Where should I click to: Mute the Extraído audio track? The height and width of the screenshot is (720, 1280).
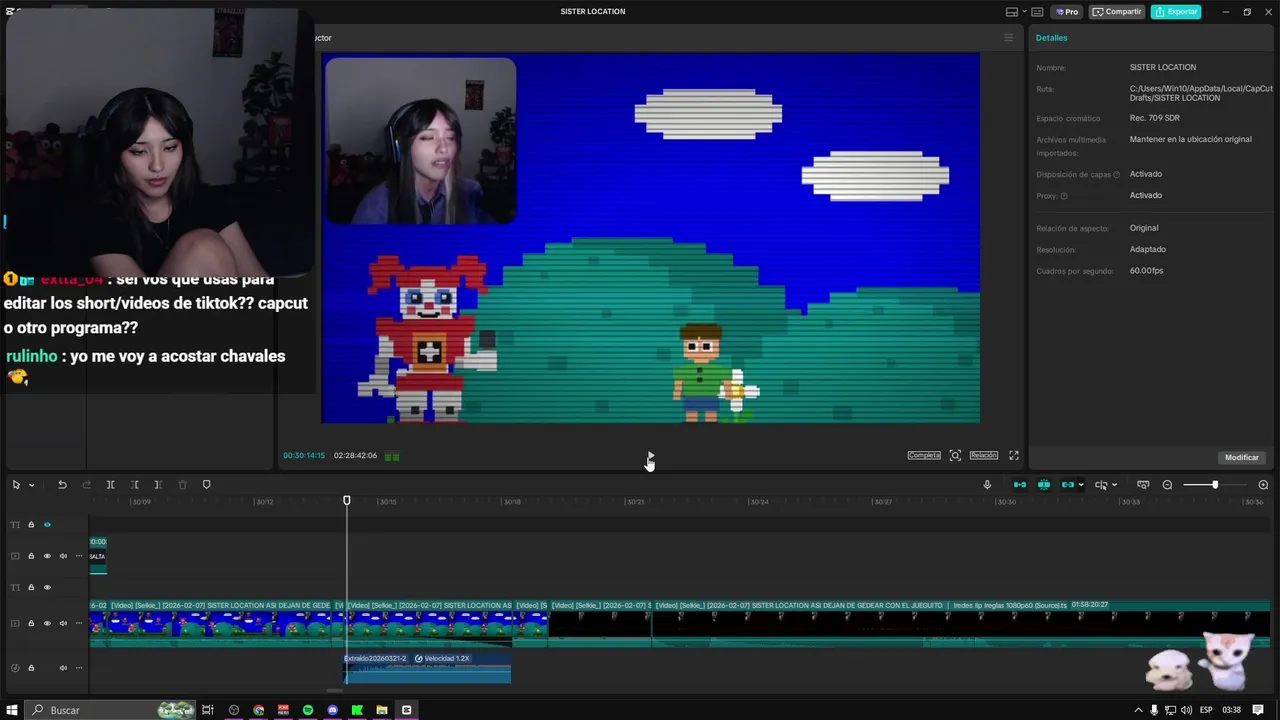click(63, 668)
